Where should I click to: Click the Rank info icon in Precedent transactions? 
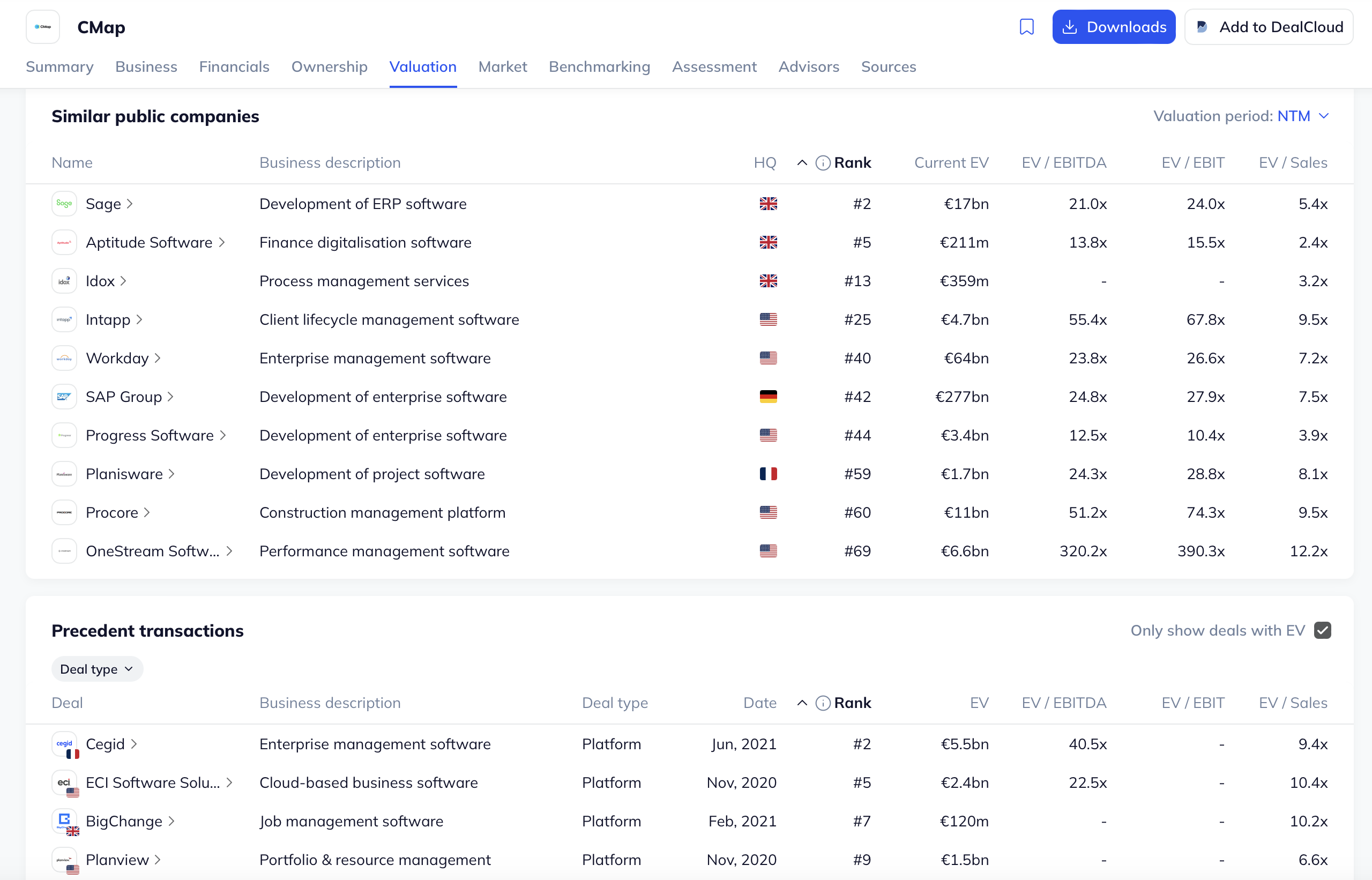(822, 703)
